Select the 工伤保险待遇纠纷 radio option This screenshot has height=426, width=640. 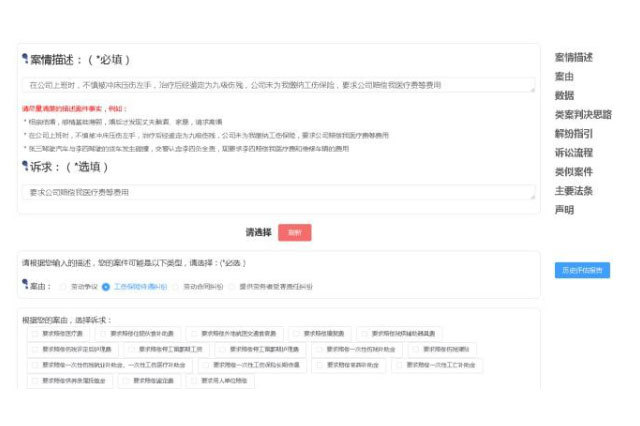click(x=106, y=287)
